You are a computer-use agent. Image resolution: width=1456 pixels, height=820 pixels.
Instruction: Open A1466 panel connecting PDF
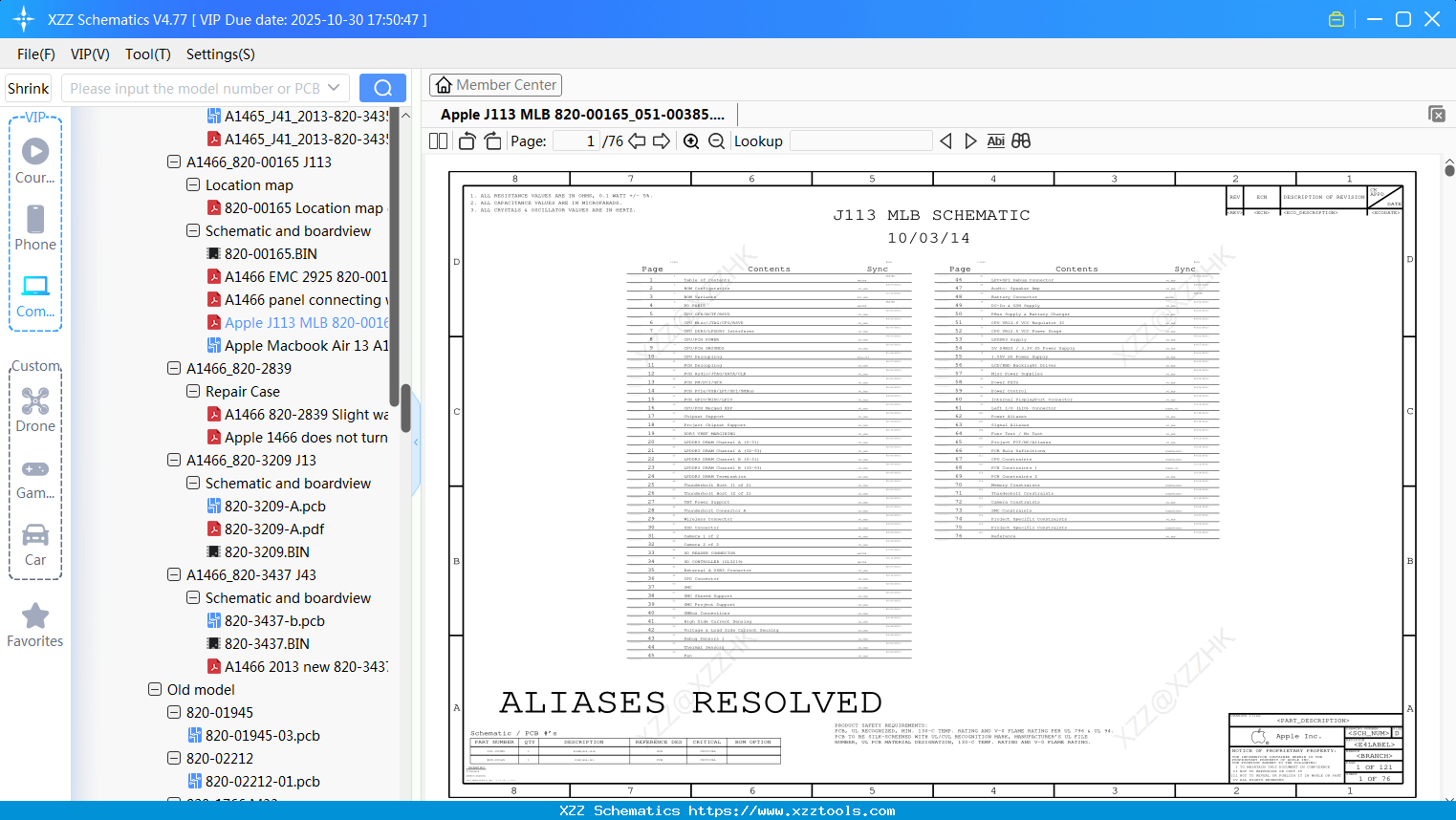[x=297, y=300]
